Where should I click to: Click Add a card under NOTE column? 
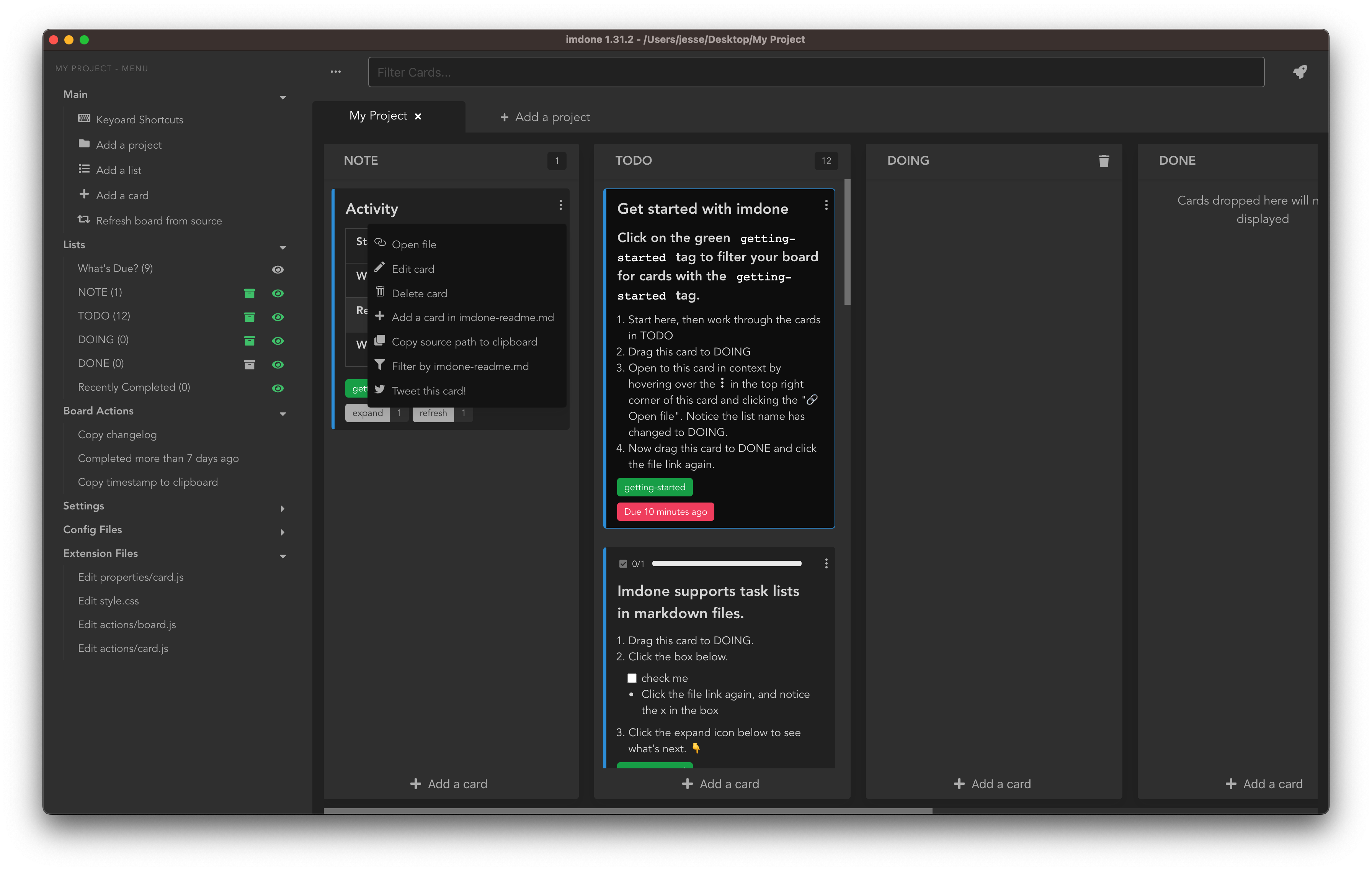(449, 784)
